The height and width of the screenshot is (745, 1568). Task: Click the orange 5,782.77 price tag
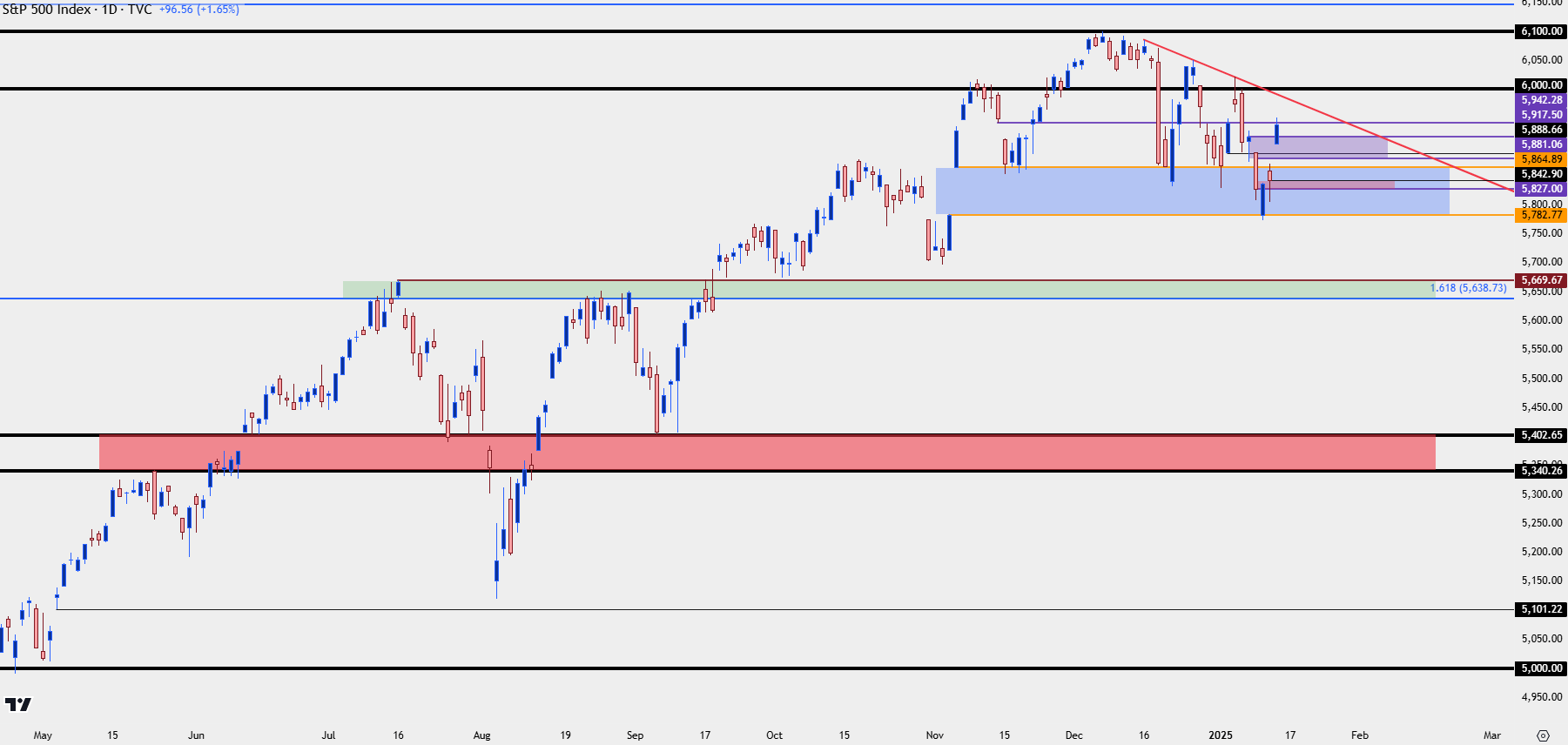pyautogui.click(x=1542, y=215)
